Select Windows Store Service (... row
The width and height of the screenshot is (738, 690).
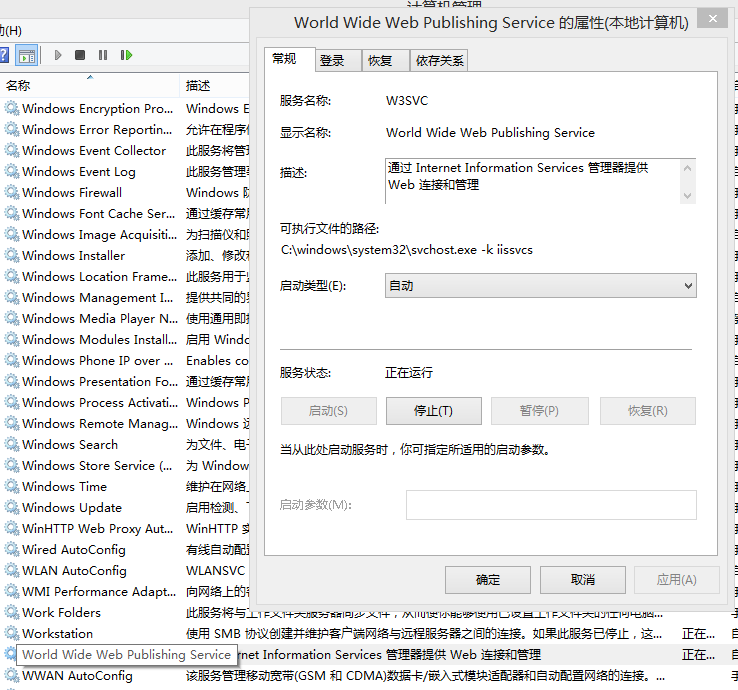point(125,465)
